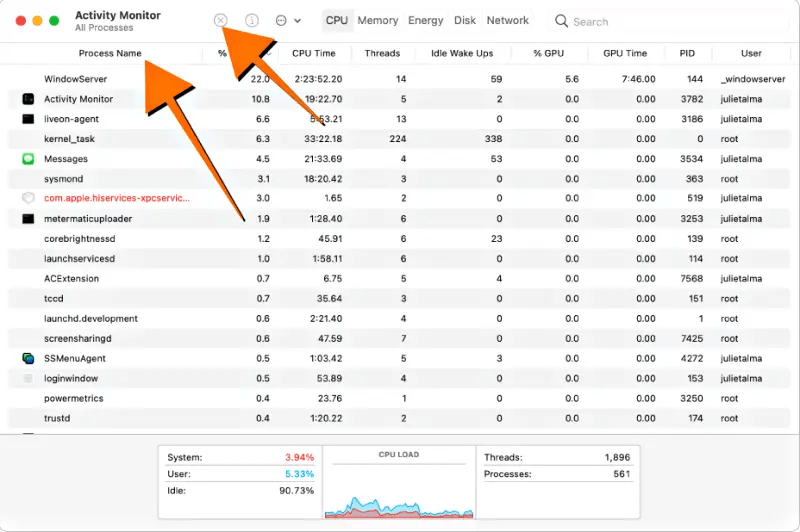Click the com.apple.hiservices shield icon
The height and width of the screenshot is (532, 800).
pyautogui.click(x=28, y=198)
